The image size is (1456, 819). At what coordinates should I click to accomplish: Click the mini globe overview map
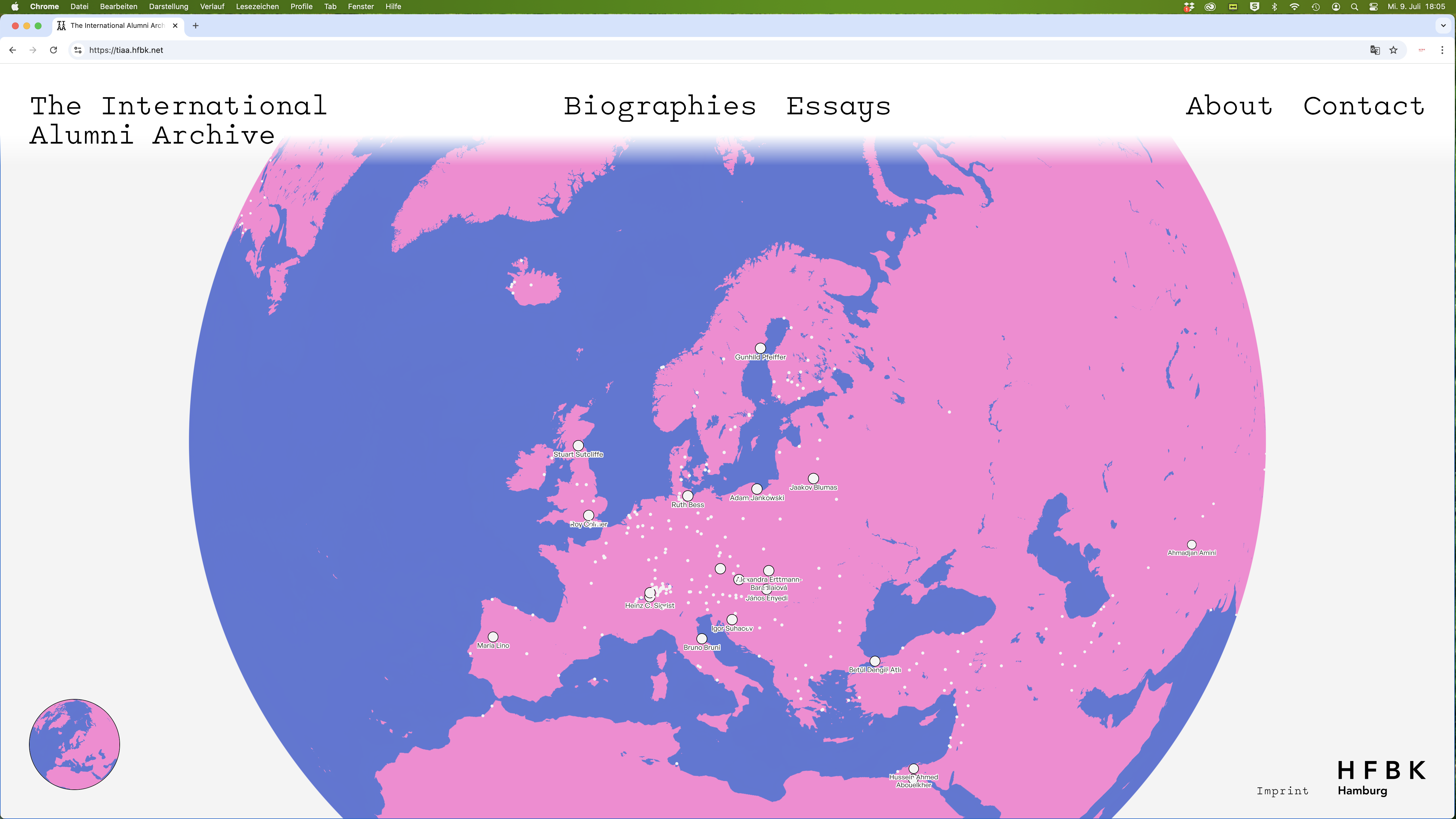(x=74, y=744)
